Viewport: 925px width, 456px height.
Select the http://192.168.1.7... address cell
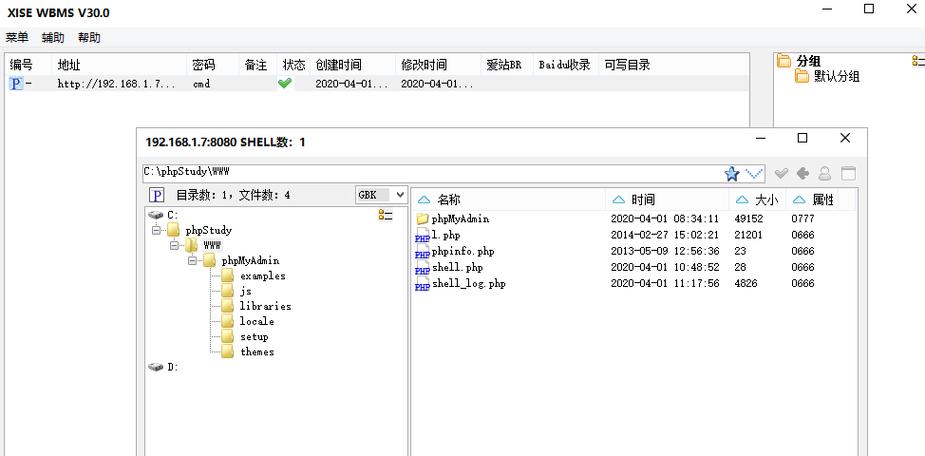117,84
